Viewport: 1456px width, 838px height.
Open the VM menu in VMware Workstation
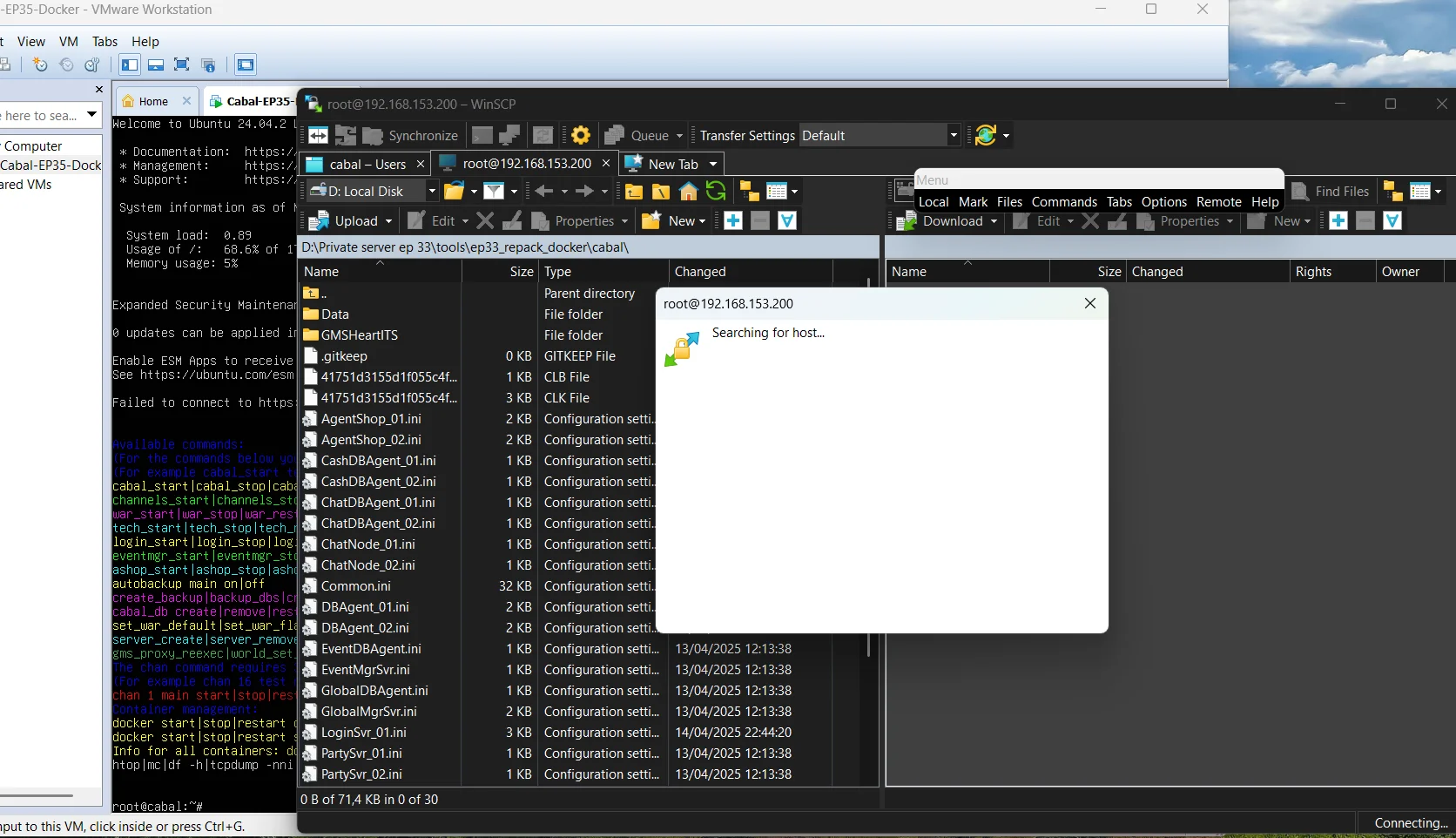(69, 41)
